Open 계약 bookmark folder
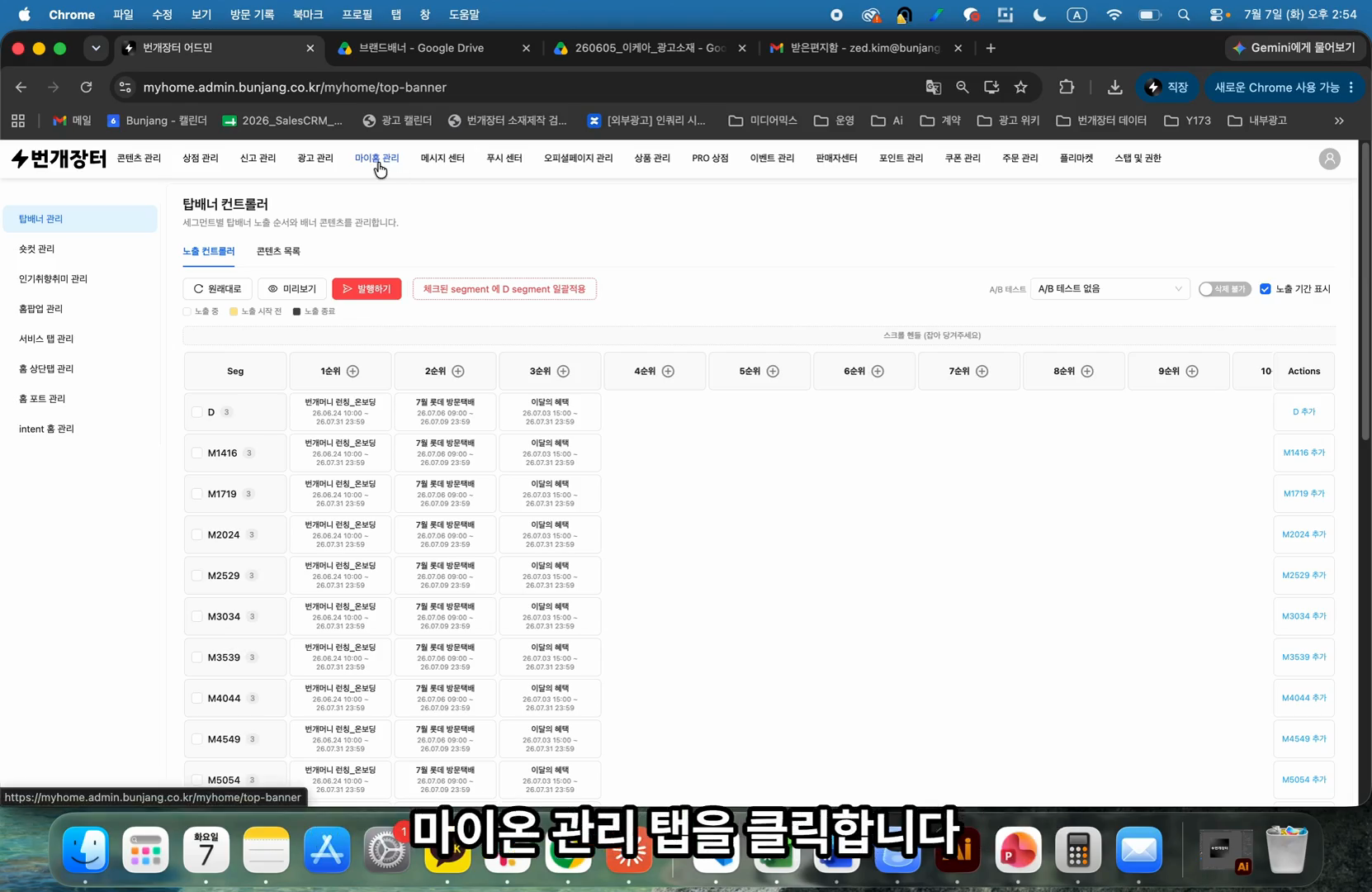Image resolution: width=1372 pixels, height=892 pixels. tap(940, 121)
